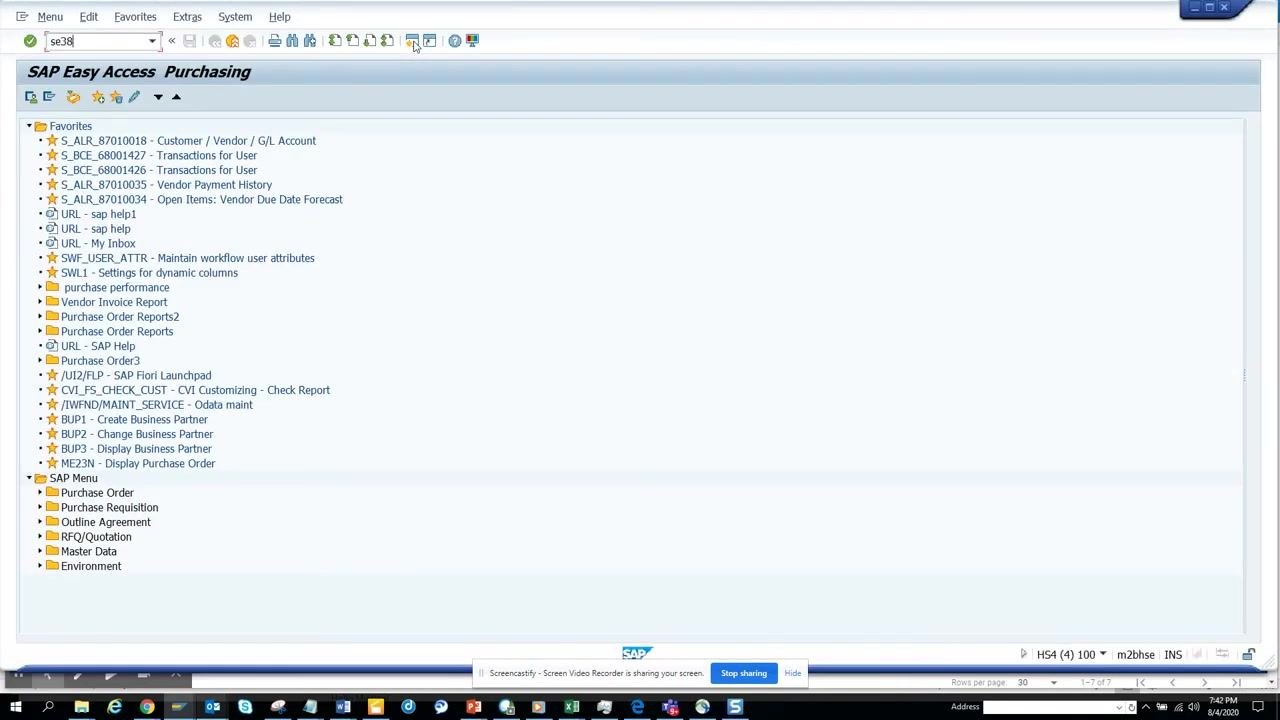
Task: Expand the Purchase Requisition folder
Action: click(x=40, y=507)
